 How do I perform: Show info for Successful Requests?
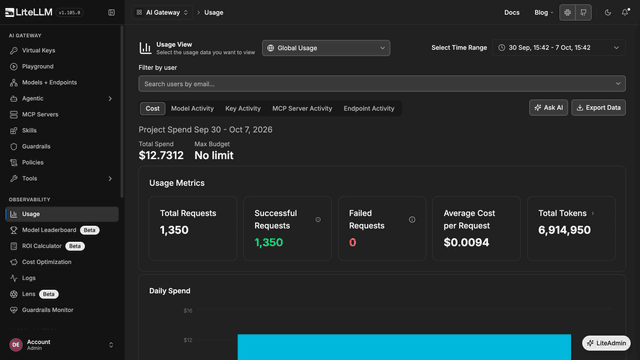click(x=318, y=220)
